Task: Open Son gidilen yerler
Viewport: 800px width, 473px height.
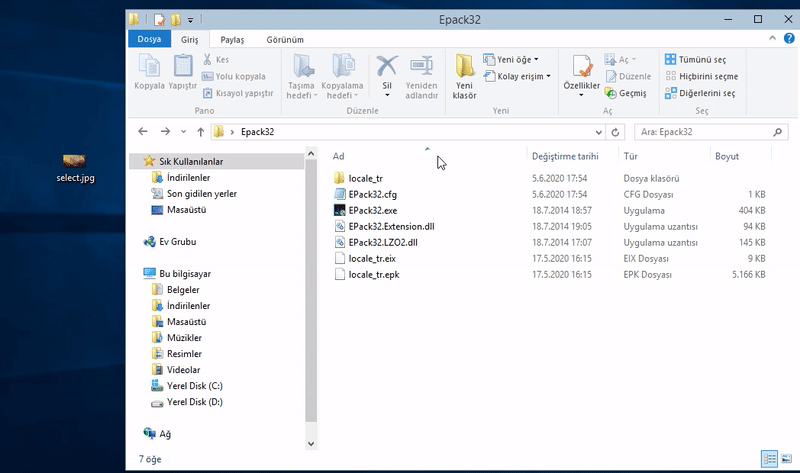Action: [x=202, y=193]
